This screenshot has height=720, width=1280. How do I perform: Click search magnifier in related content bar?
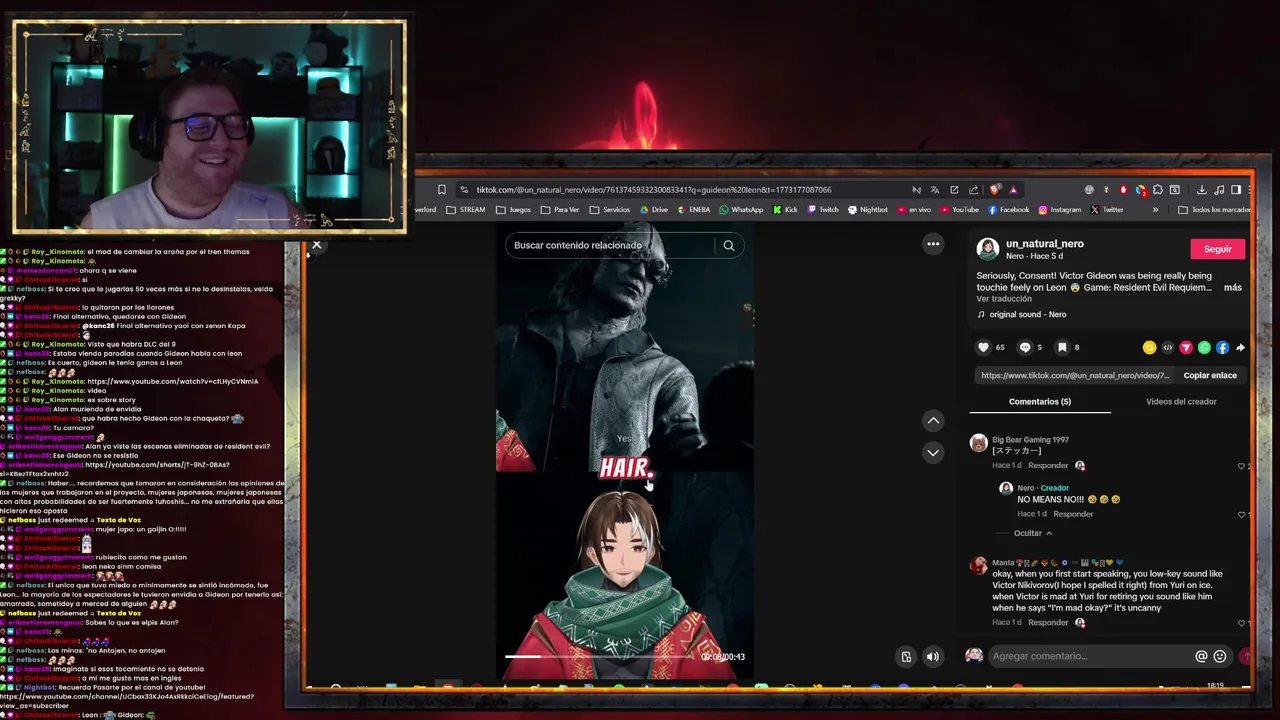[x=729, y=245]
